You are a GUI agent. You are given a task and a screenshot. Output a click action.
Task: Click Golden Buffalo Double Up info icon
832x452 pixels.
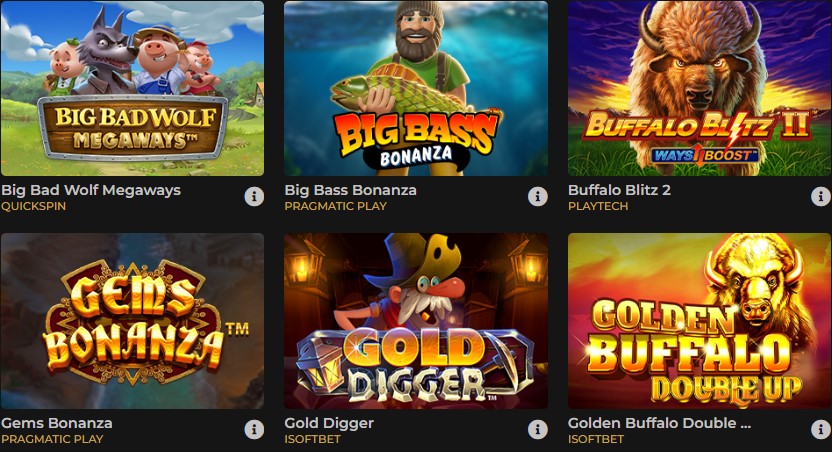tap(821, 429)
